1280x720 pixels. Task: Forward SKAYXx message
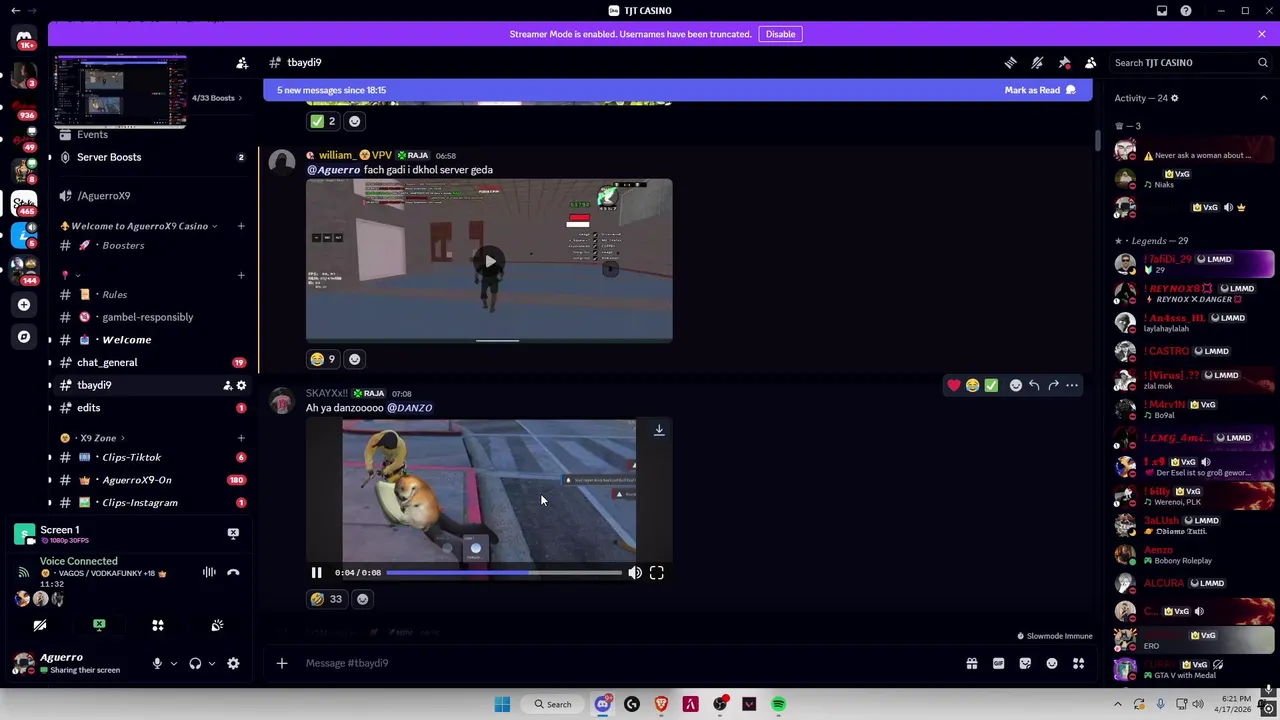click(x=1053, y=385)
